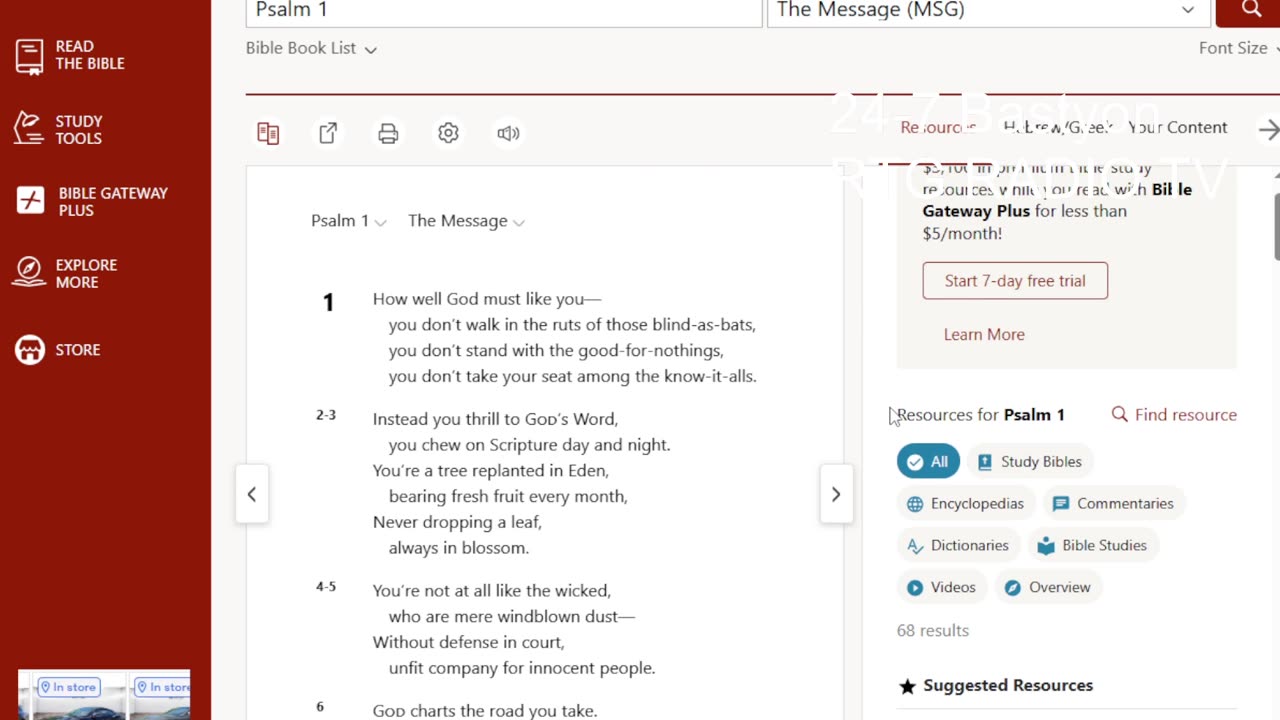Open the Store icon in sidebar

pos(30,350)
